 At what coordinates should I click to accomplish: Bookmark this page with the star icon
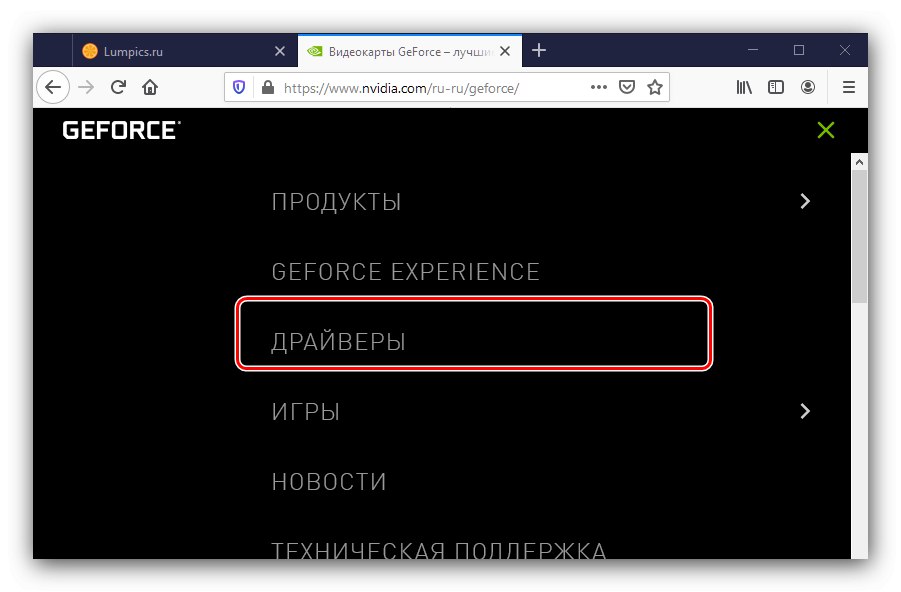coord(655,87)
